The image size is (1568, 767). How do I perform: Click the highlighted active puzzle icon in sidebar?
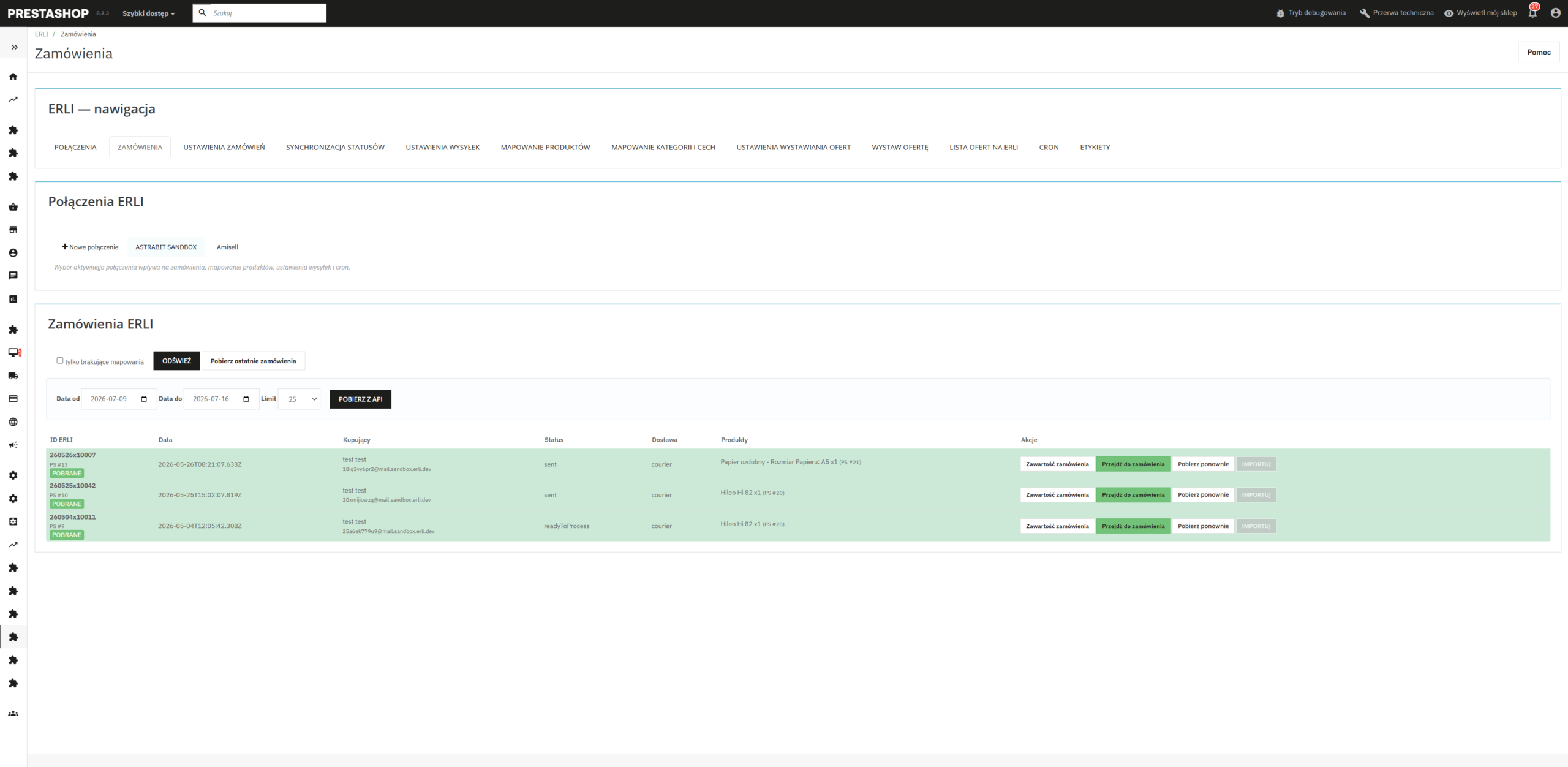click(13, 637)
